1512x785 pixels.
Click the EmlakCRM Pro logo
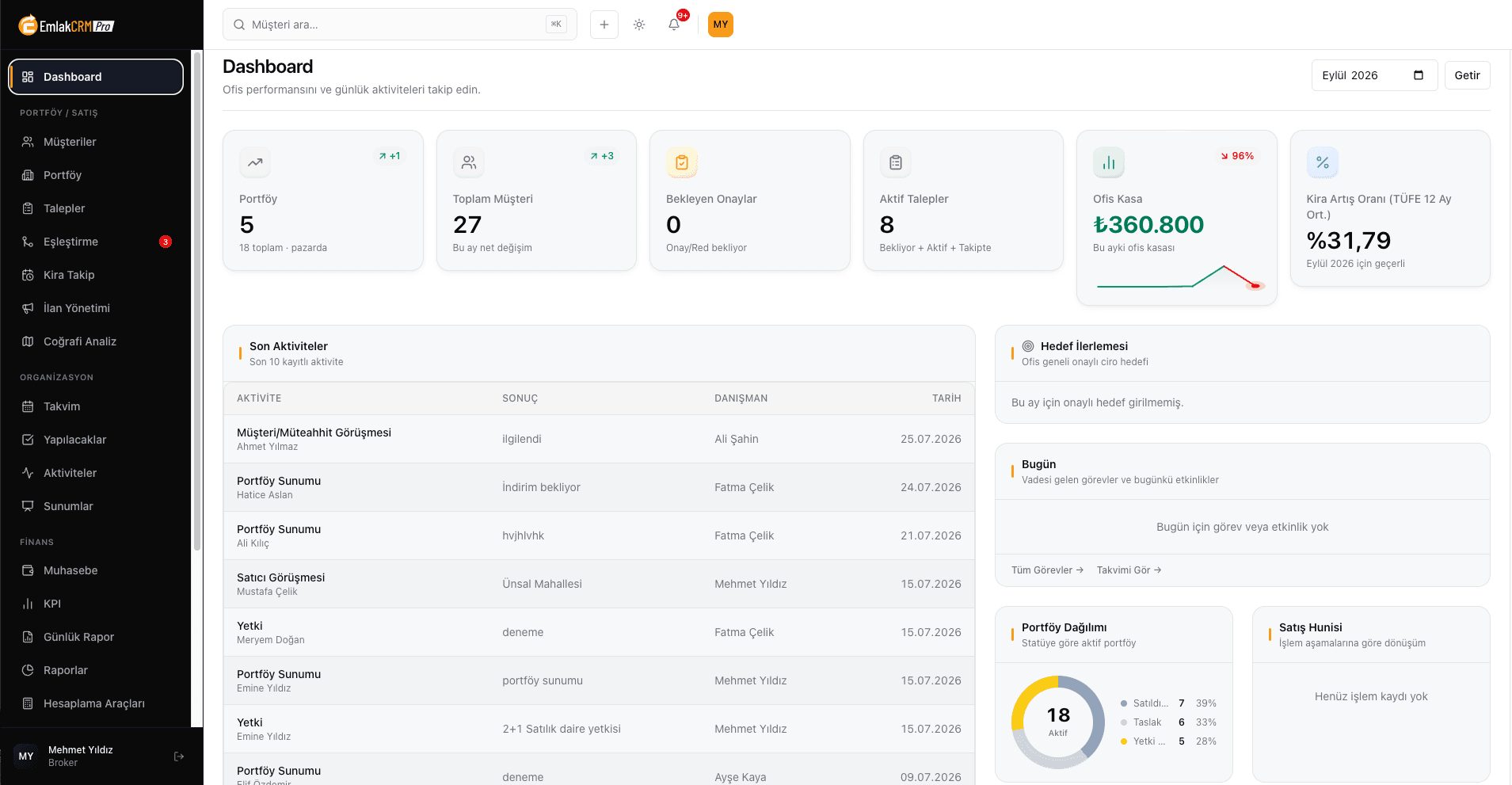point(67,25)
